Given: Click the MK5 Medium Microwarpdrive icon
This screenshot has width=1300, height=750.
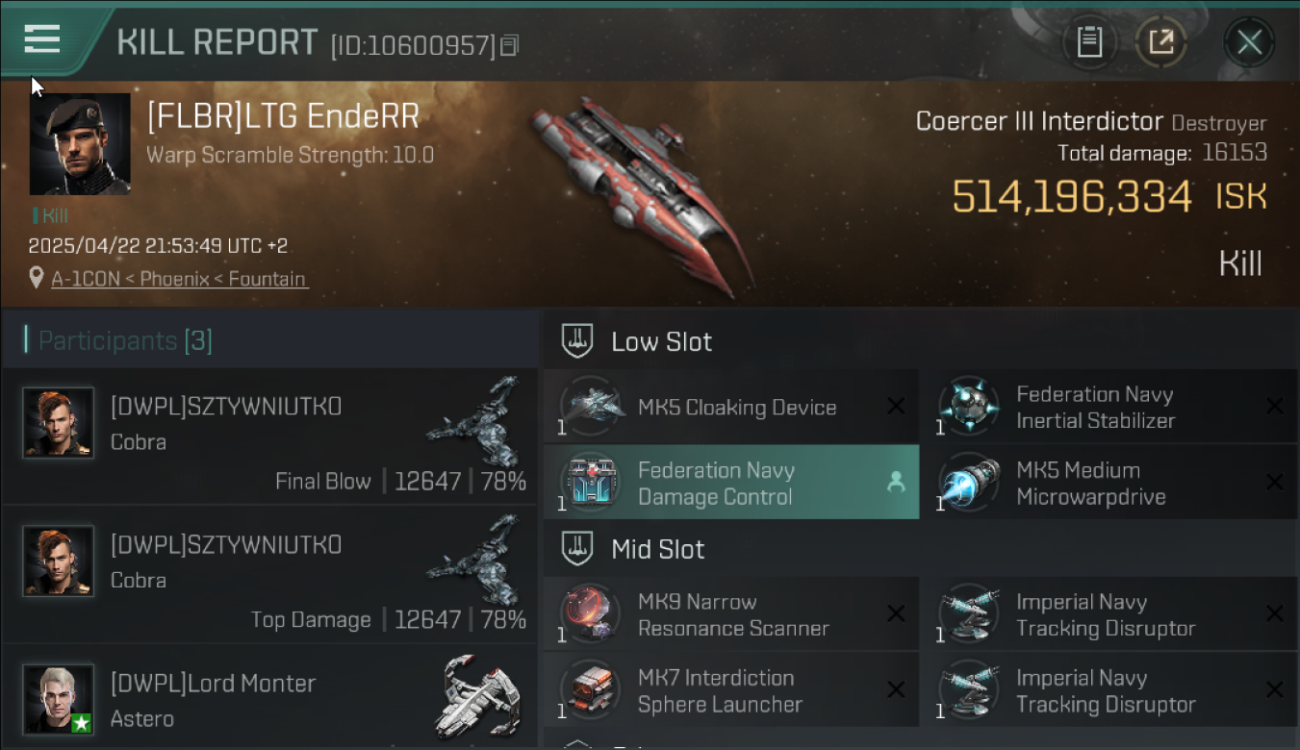Looking at the screenshot, I should tap(967, 483).
